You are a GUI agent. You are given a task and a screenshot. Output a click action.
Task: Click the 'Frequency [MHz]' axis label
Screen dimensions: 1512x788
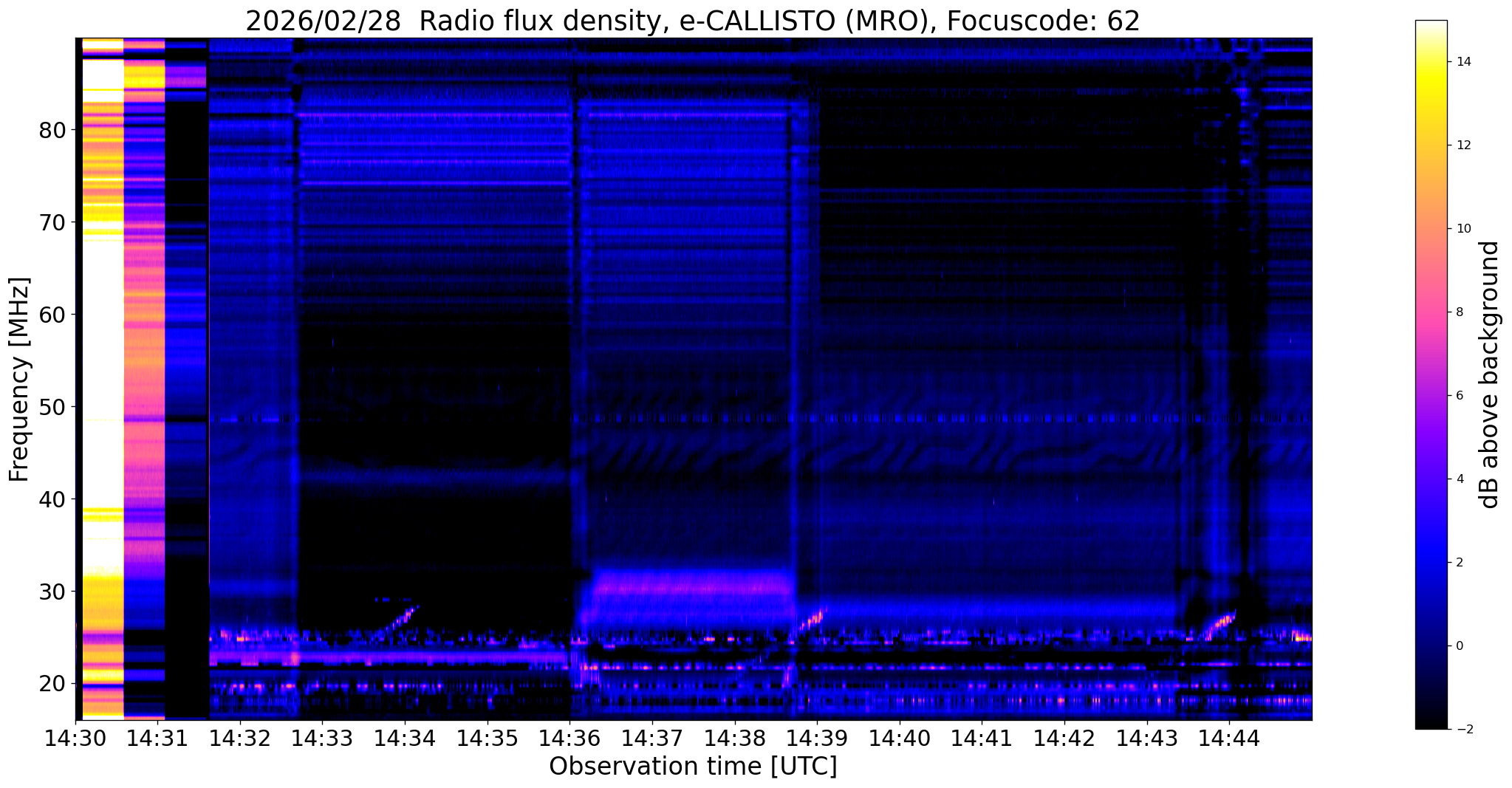coord(20,380)
